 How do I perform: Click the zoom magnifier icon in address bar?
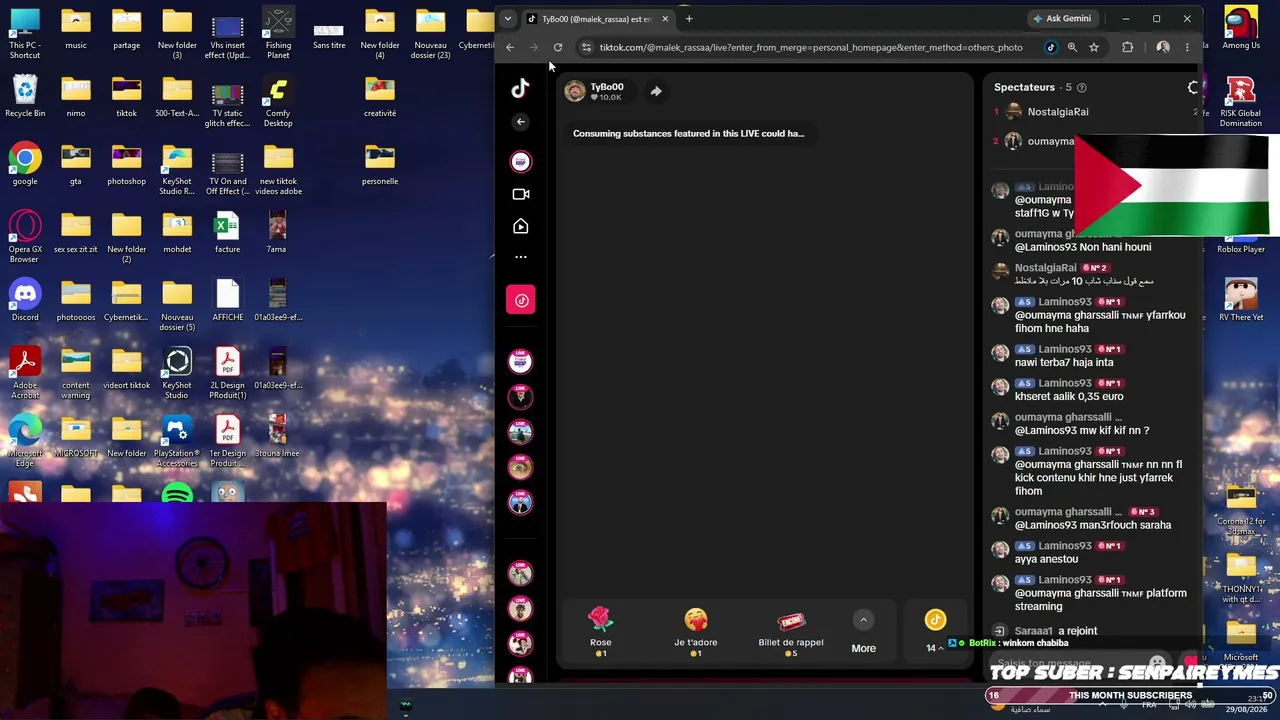pos(1072,47)
